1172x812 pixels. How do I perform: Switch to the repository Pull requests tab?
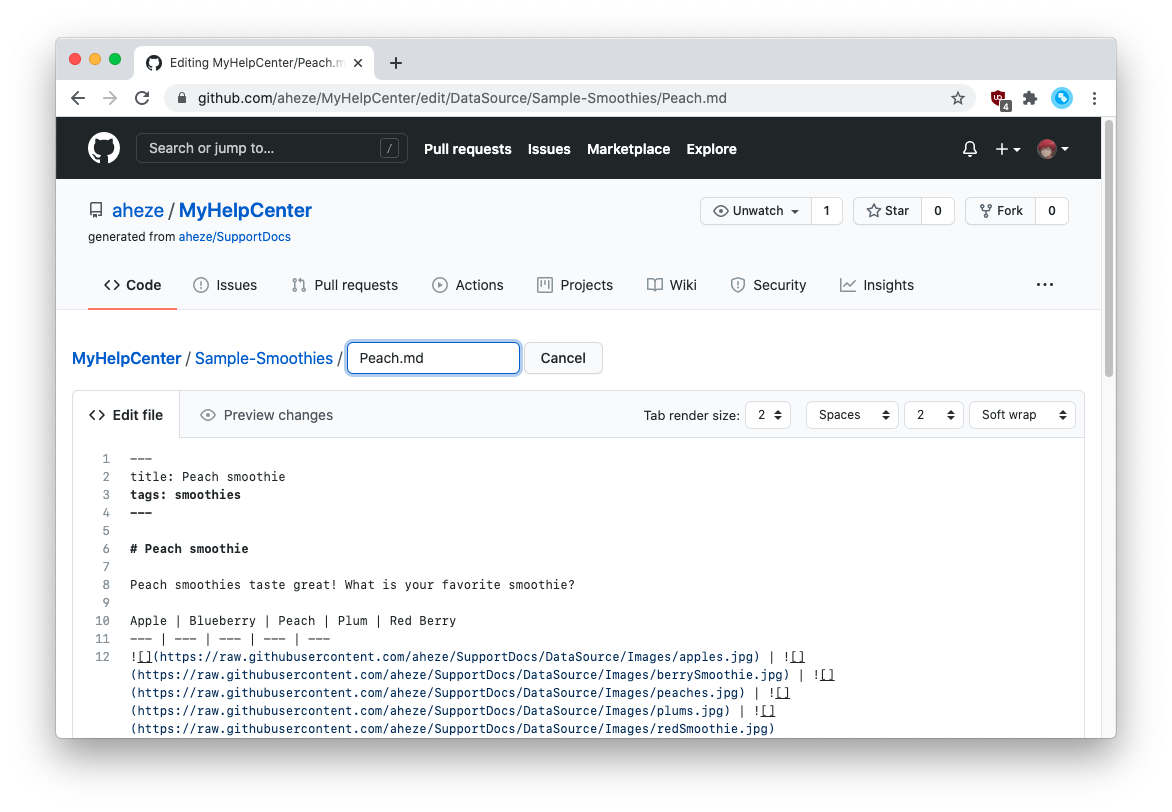[345, 285]
